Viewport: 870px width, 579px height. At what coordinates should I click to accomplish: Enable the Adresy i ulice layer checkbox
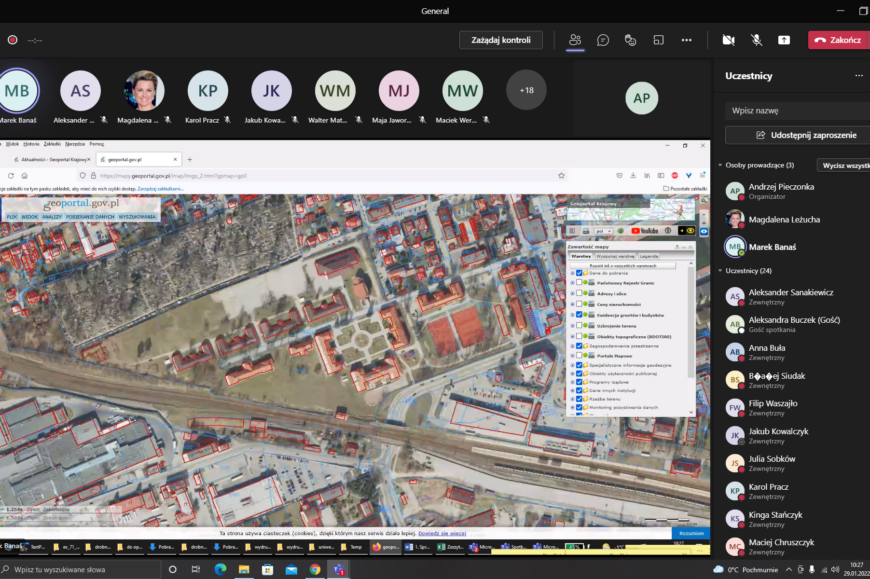[579, 293]
